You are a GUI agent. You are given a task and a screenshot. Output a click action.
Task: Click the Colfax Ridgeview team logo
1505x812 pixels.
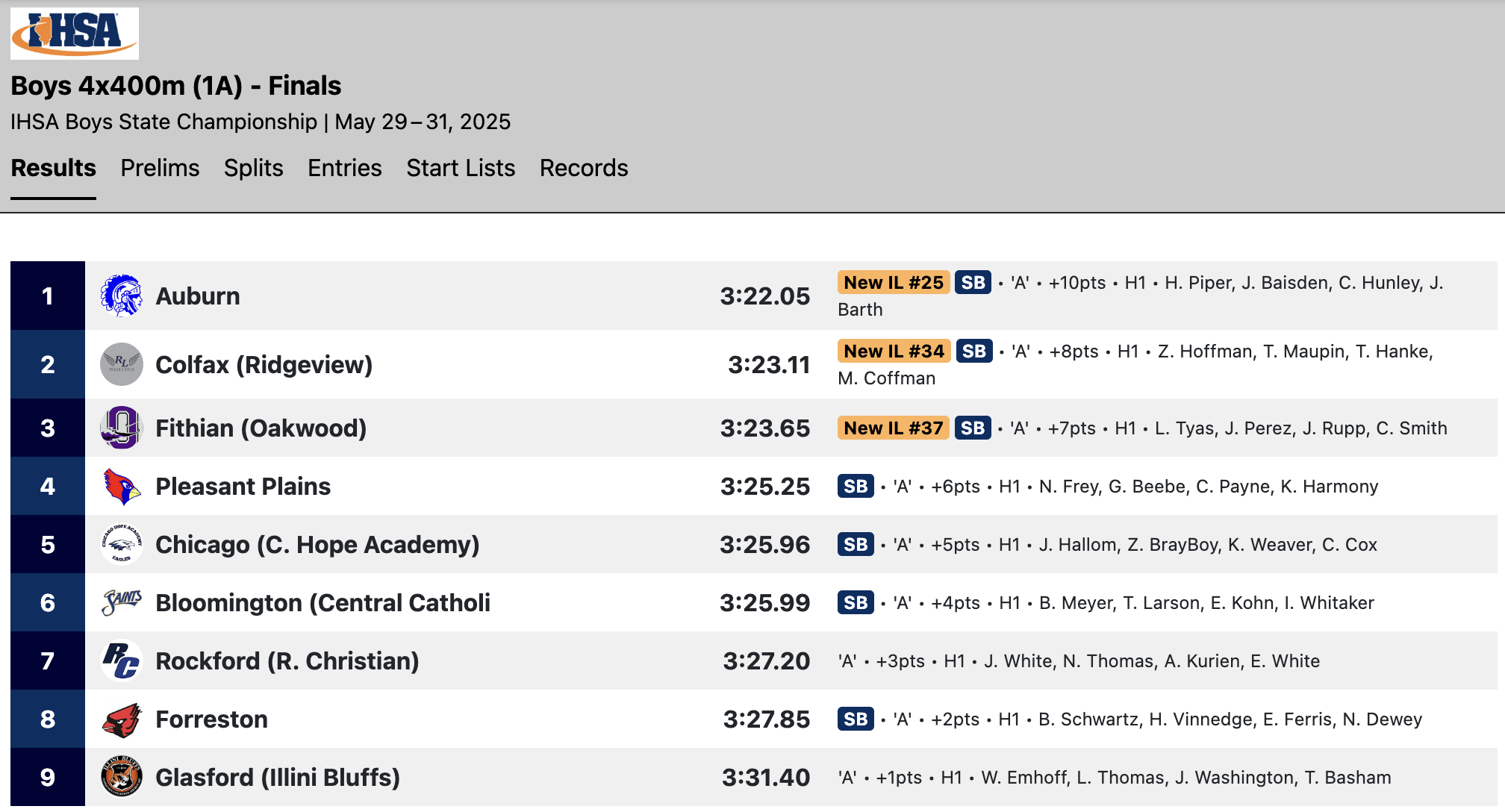[x=122, y=364]
